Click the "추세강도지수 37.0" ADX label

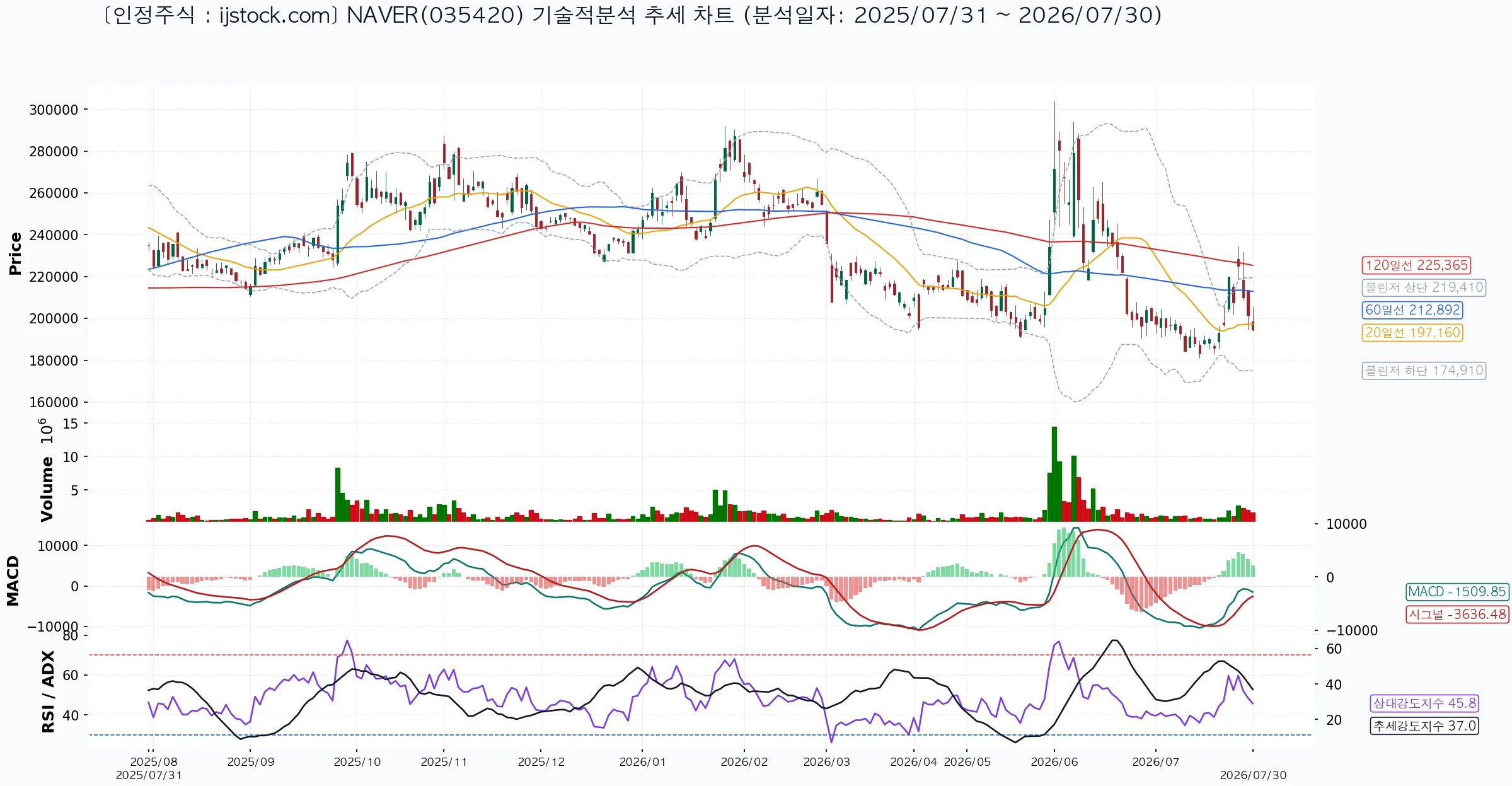tap(1425, 725)
